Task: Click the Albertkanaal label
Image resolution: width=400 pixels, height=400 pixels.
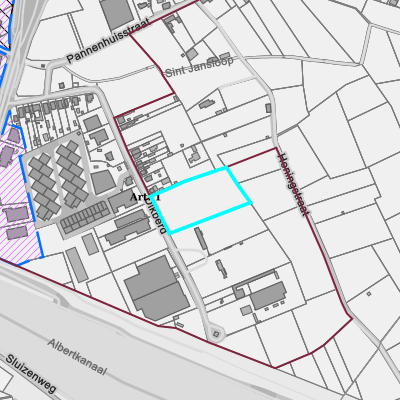Action: (77, 357)
